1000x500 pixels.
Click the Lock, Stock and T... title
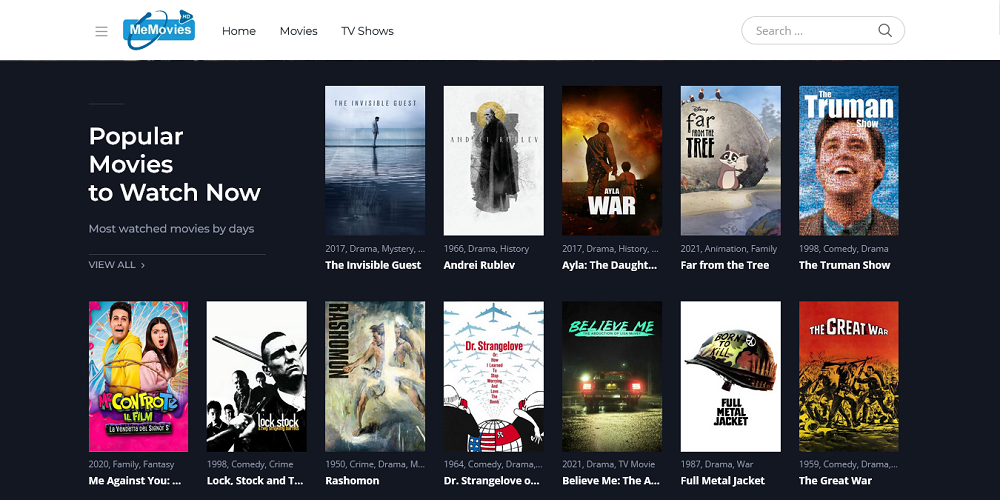click(255, 481)
